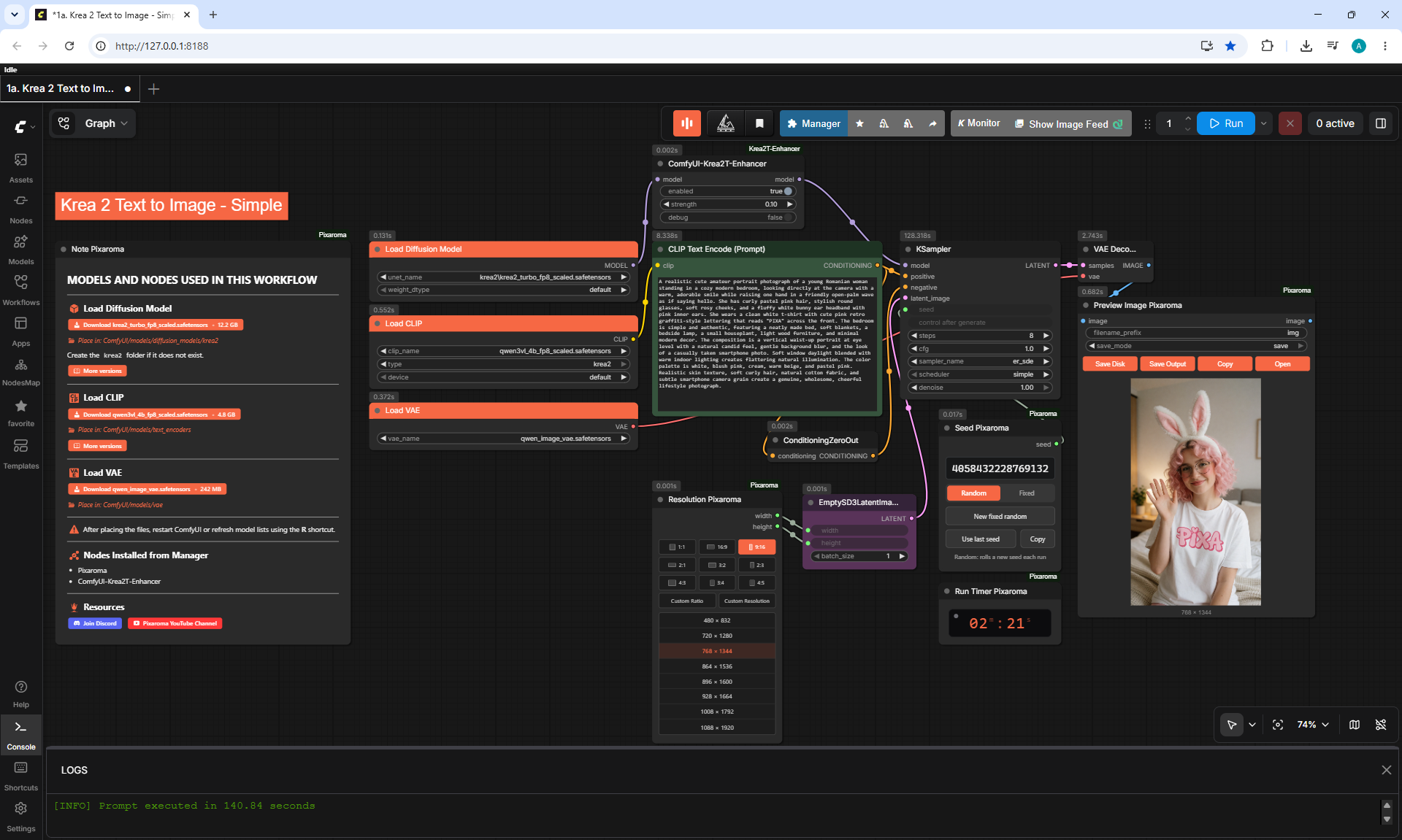Add a new workflow tab
The image size is (1402, 840).
153,89
